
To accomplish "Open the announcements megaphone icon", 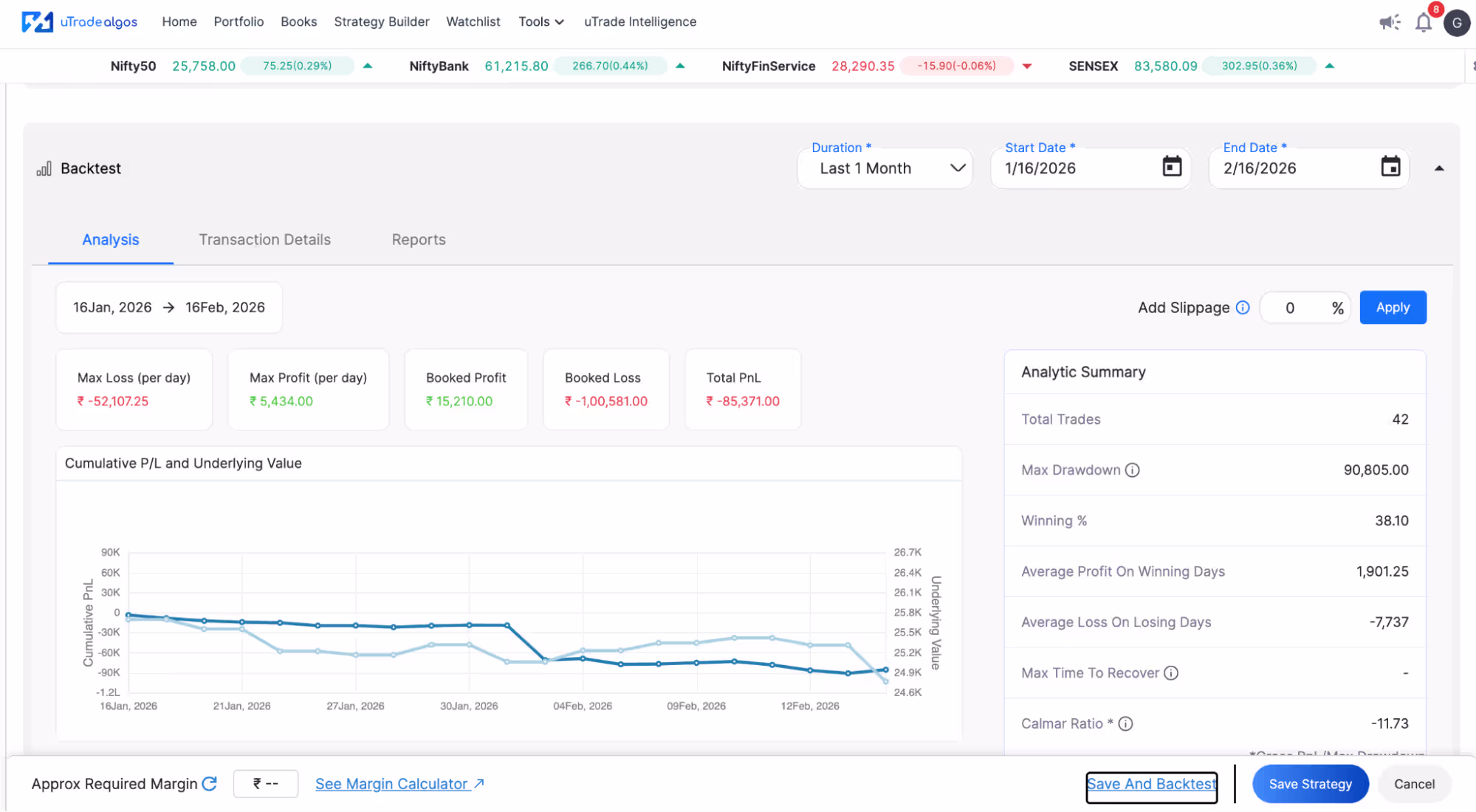I will click(1389, 22).
